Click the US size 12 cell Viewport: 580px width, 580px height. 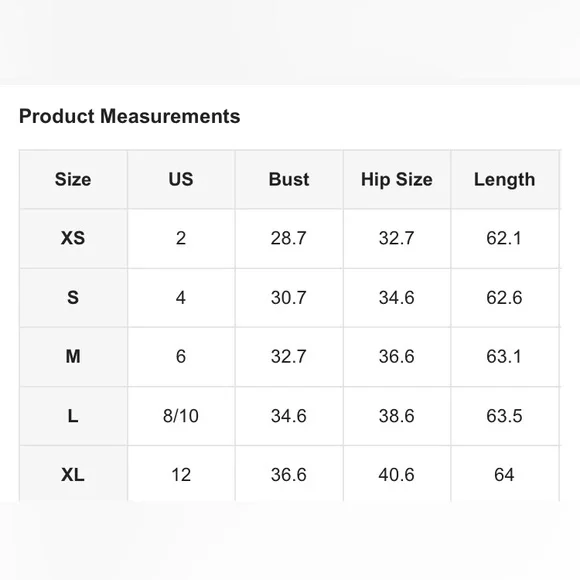[181, 475]
